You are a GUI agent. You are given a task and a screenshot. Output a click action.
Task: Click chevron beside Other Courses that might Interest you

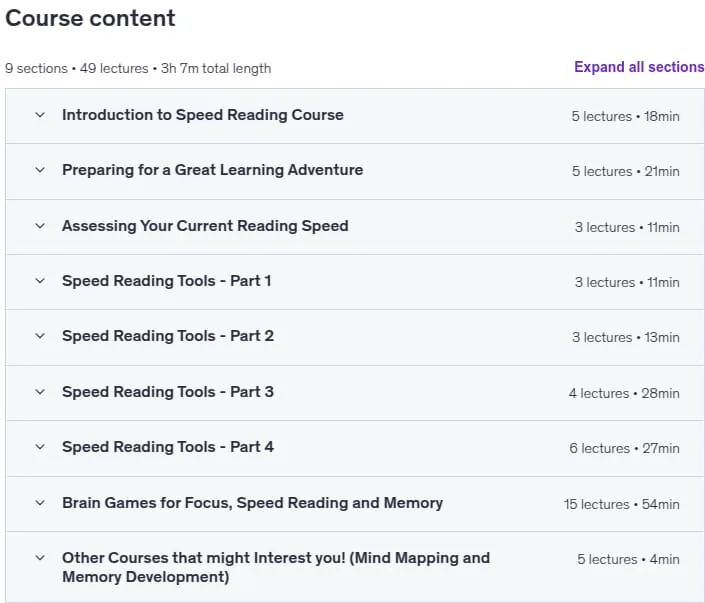coord(40,558)
